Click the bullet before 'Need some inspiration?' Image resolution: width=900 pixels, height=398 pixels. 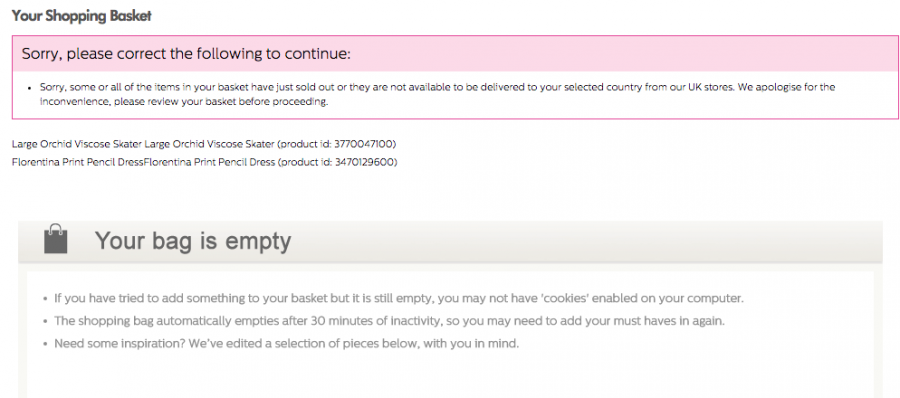pyautogui.click(x=46, y=345)
